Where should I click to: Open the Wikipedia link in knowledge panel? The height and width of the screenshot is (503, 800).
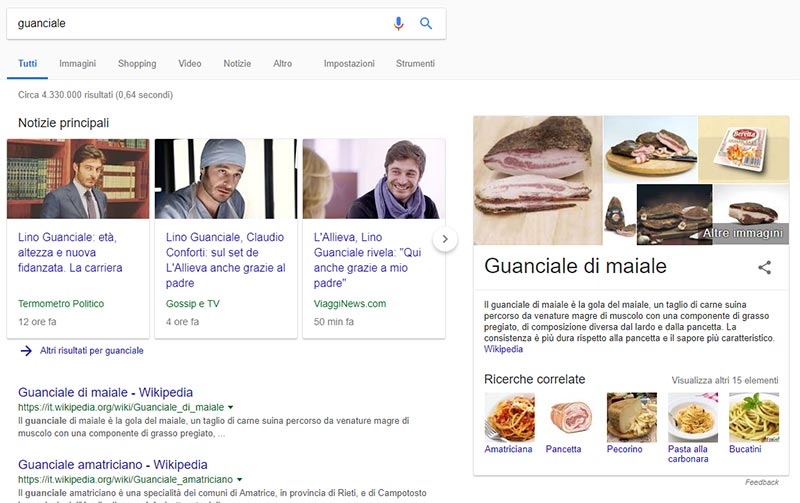[x=503, y=350]
